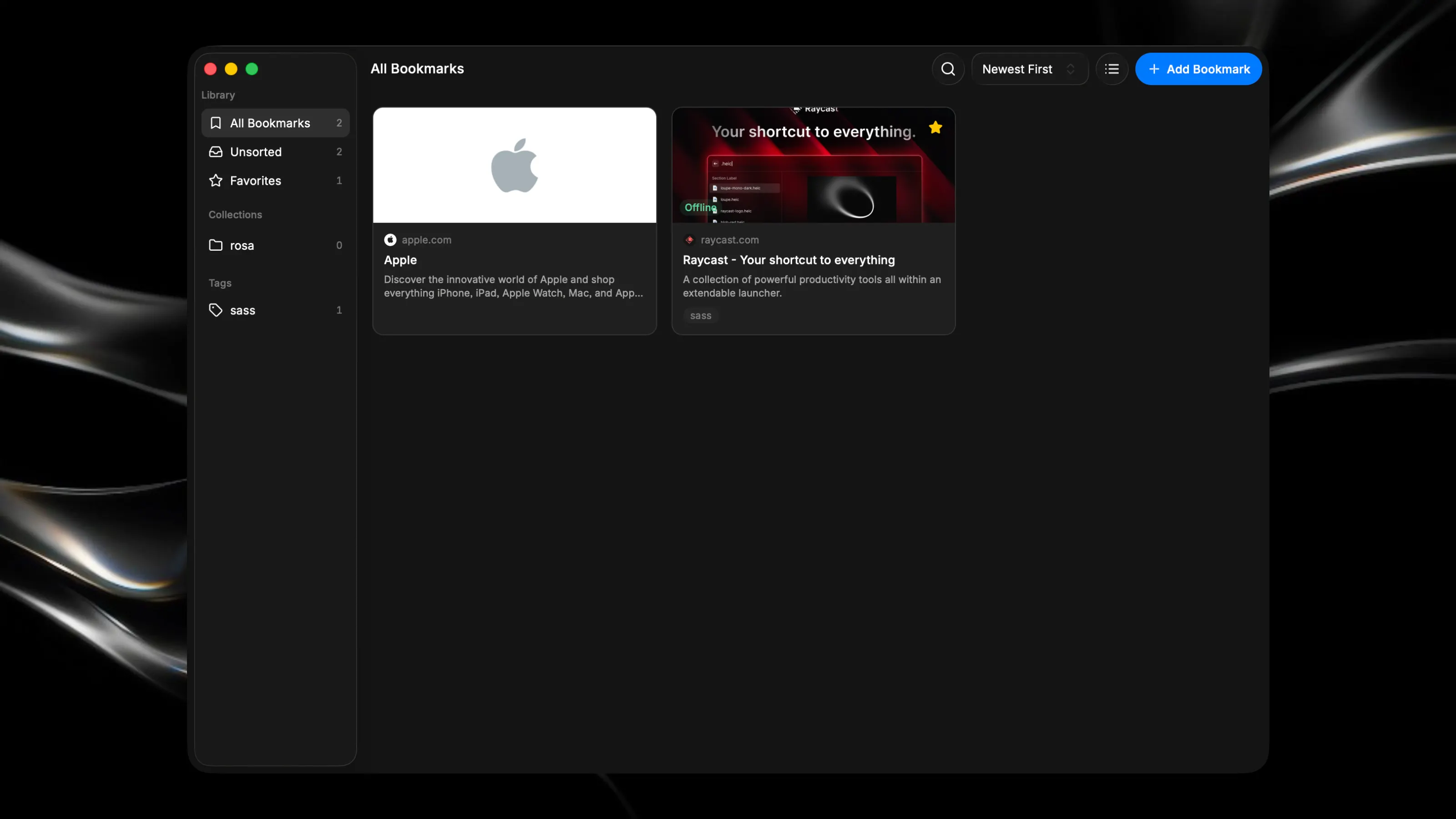
Task: Open Favorites in the sidebar
Action: point(275,181)
